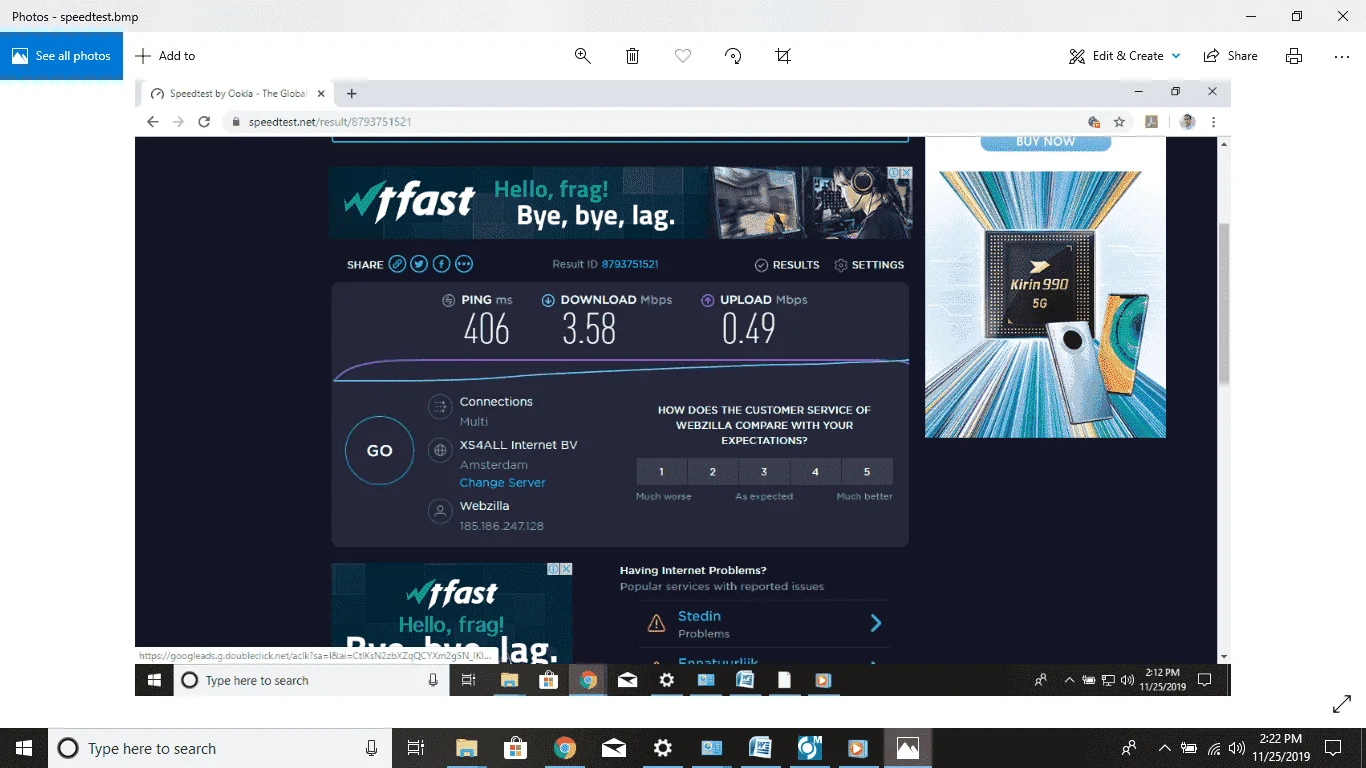Open Settings gear on the bottom taskbar
Image resolution: width=1366 pixels, height=768 pixels.
tap(662, 748)
